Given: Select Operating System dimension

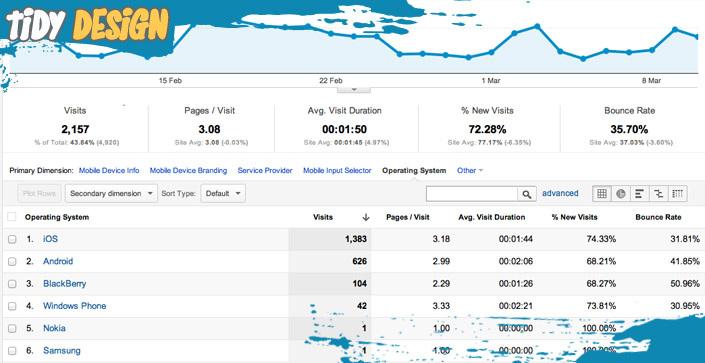Looking at the screenshot, I should pos(414,171).
